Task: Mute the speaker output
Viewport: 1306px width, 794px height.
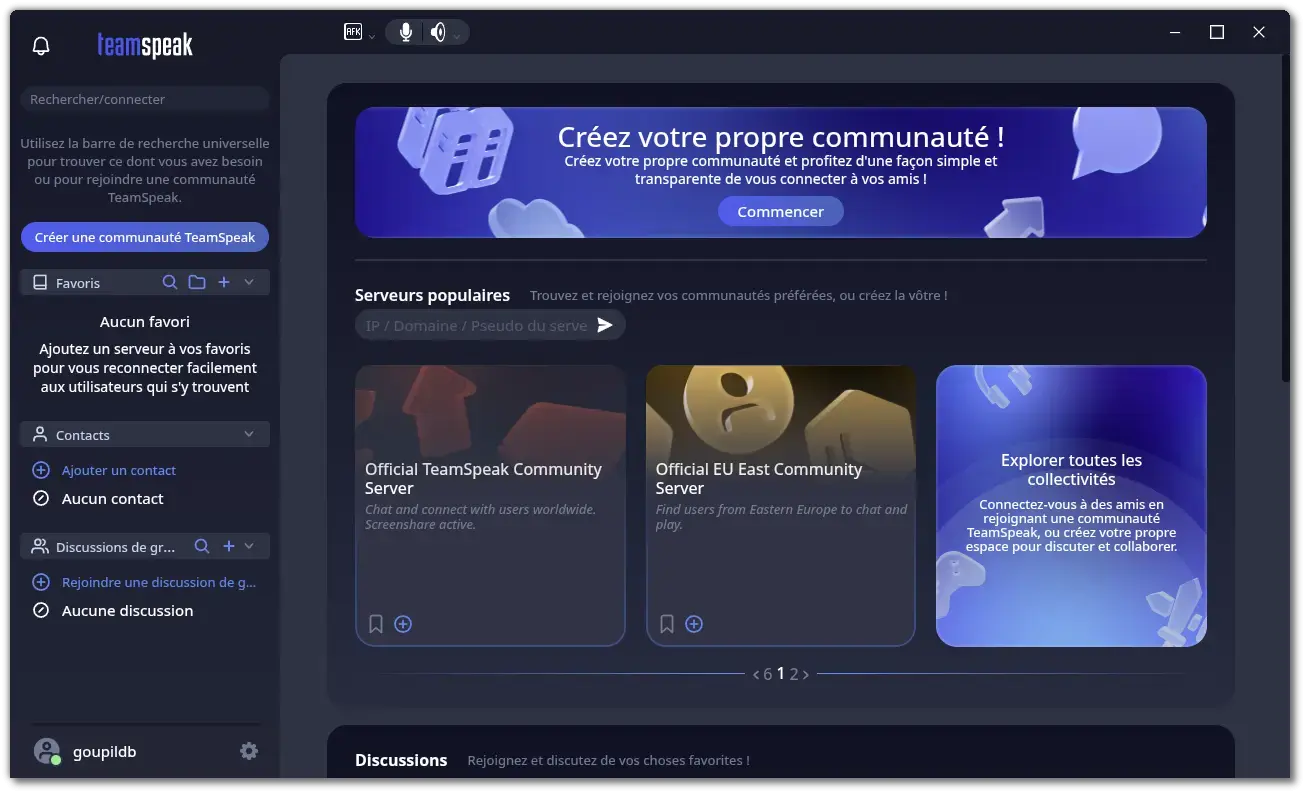Action: (x=437, y=32)
